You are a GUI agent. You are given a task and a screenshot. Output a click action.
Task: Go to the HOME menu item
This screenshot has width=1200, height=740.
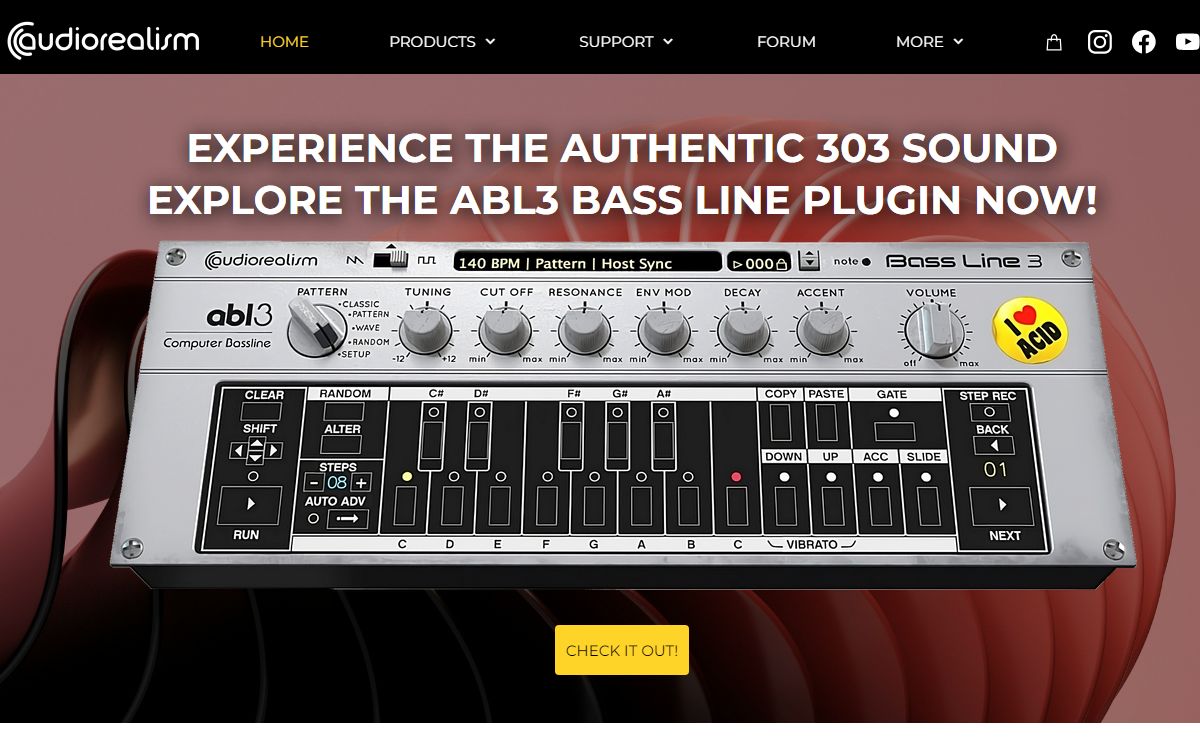click(284, 42)
